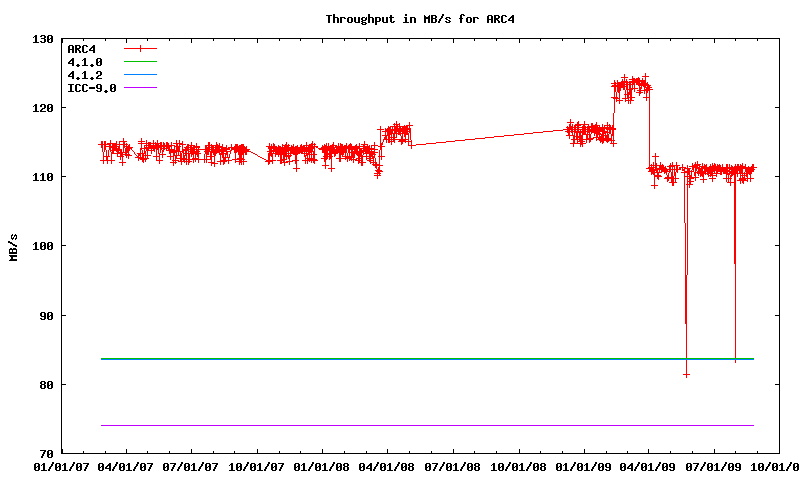Click the red ARC4 legend line sample
800x480 pixels.
pos(141,49)
